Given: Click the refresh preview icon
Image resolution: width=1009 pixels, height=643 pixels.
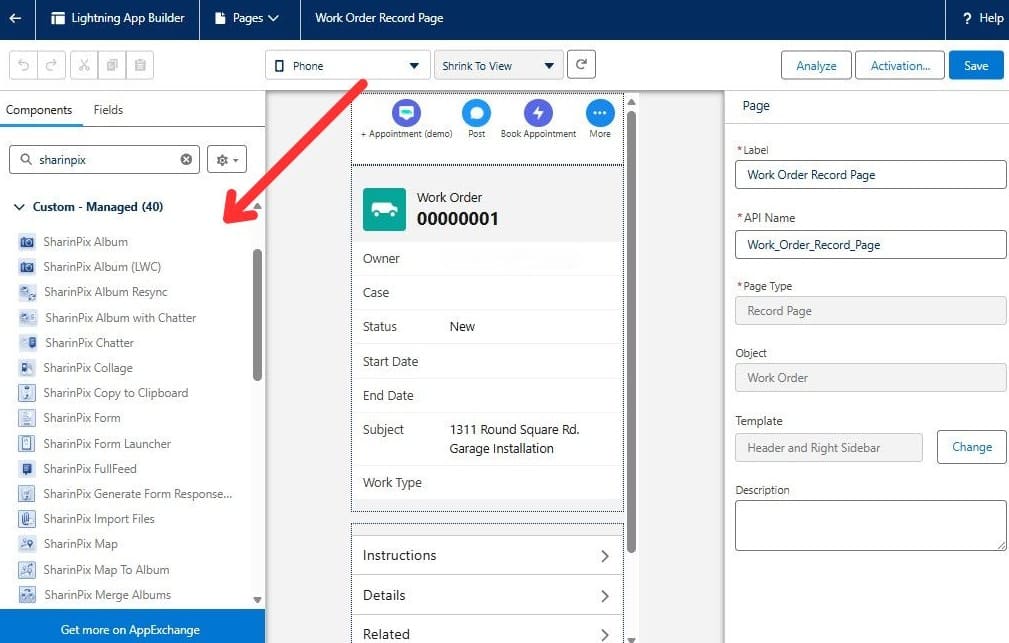Looking at the screenshot, I should [581, 64].
